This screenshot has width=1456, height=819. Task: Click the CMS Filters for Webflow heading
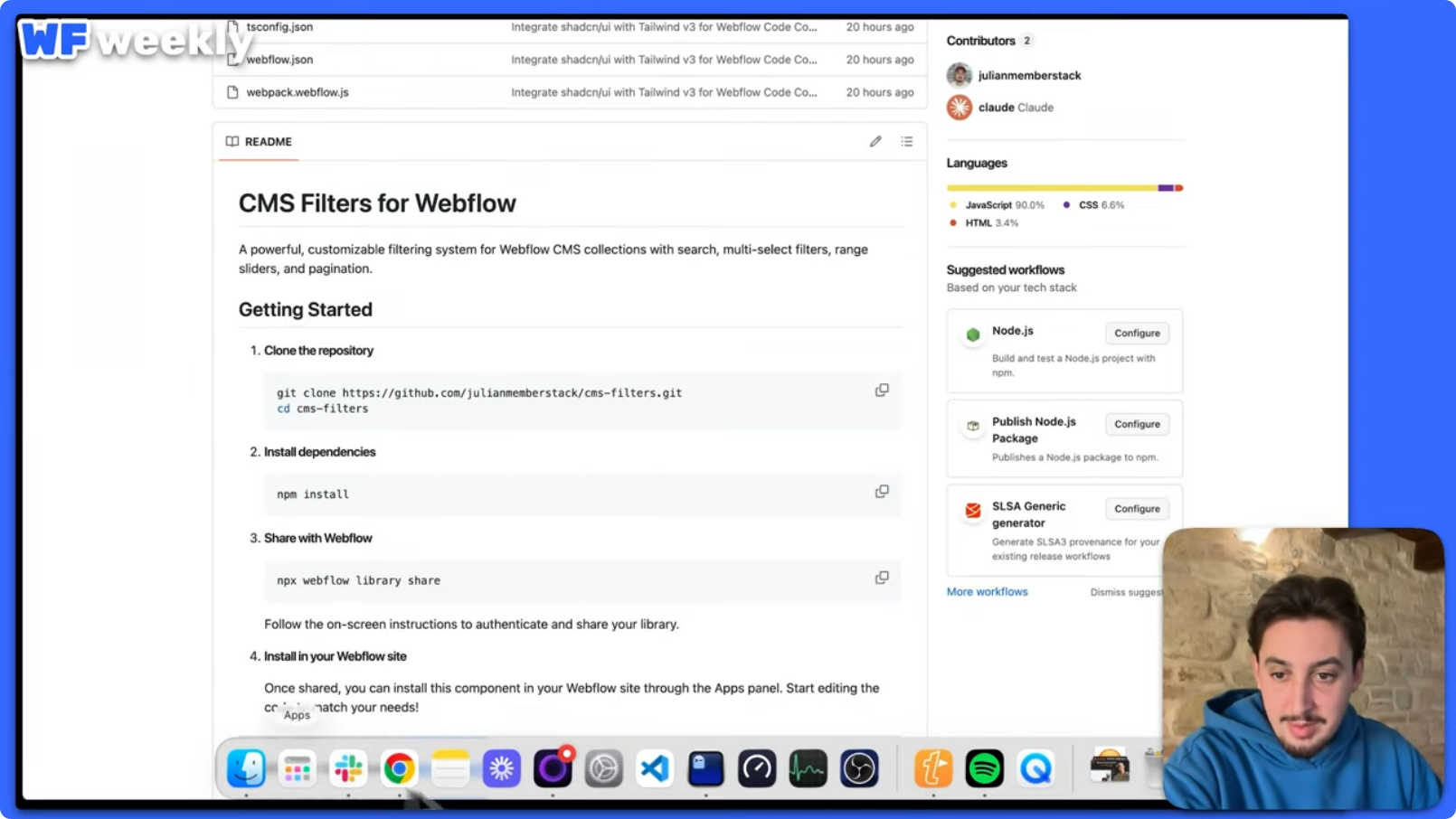tap(377, 203)
